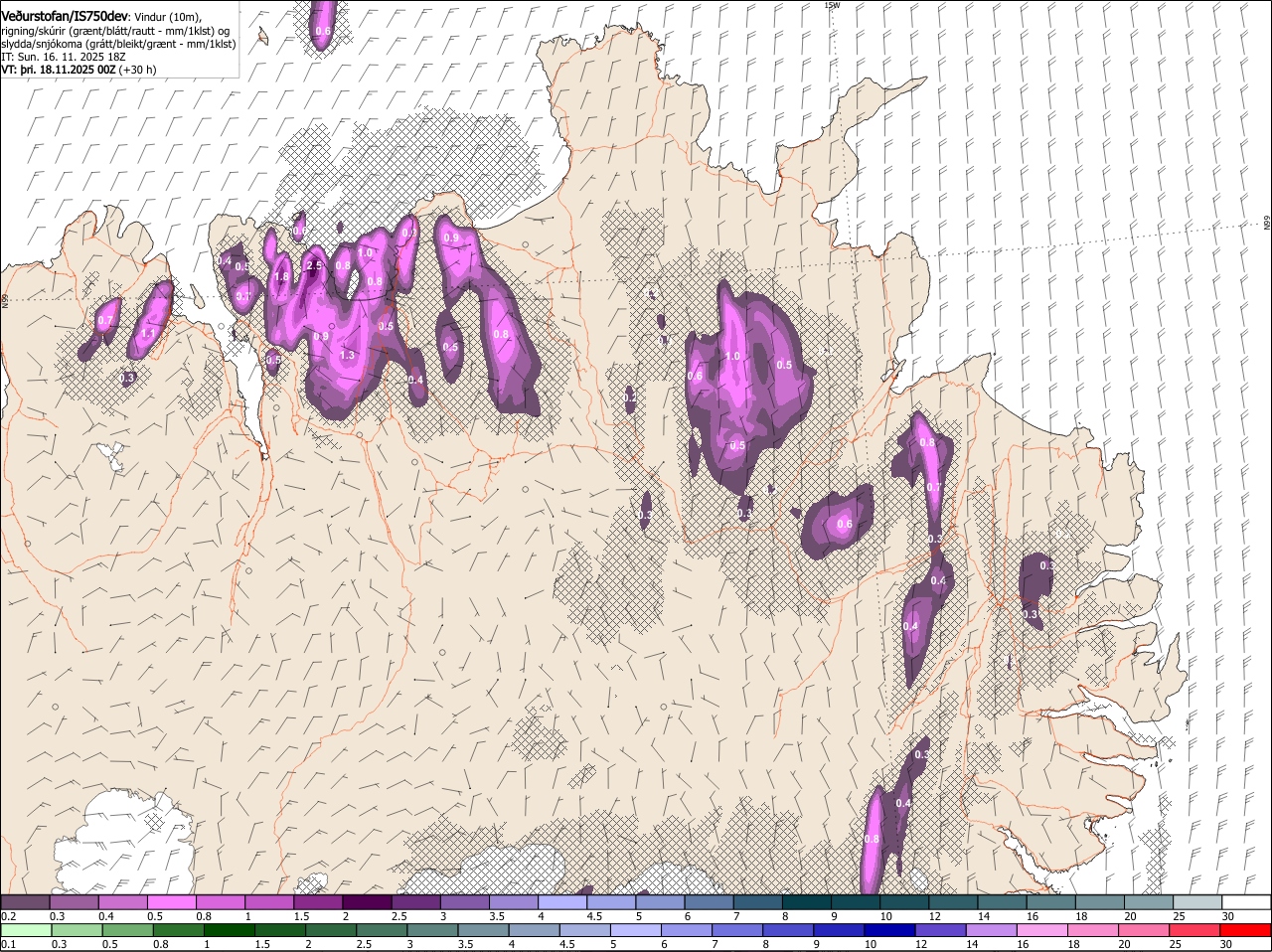Image resolution: width=1272 pixels, height=952 pixels.
Task: Click the white top-row swatch after 30
Action: [x=1247, y=902]
